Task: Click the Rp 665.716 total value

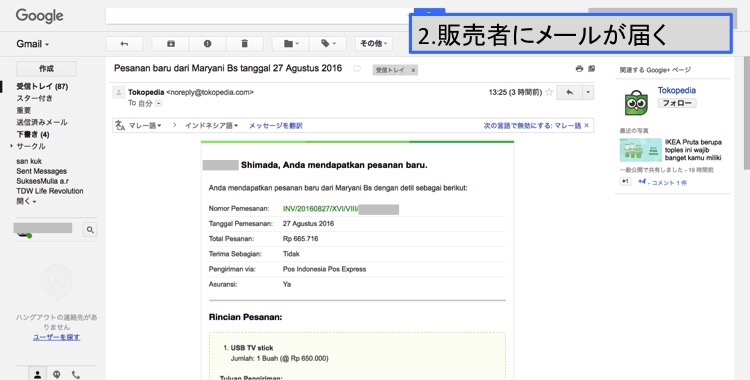Action: tap(300, 238)
